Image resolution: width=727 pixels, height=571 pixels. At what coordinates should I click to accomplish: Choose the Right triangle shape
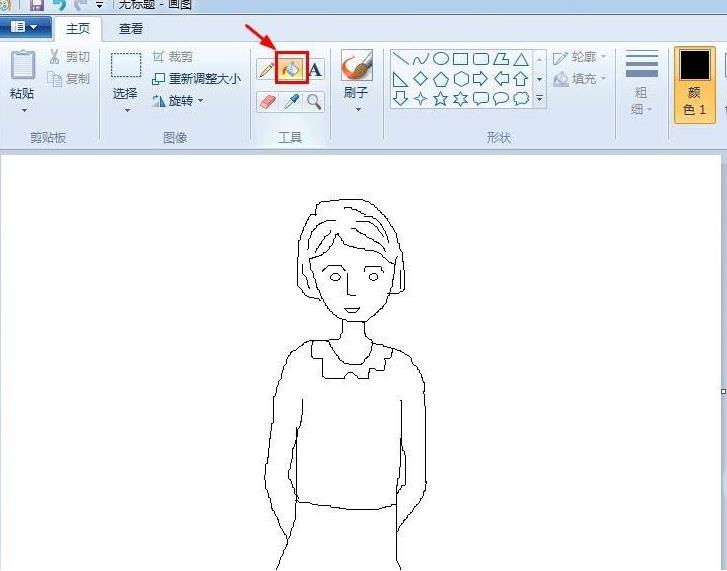click(400, 79)
